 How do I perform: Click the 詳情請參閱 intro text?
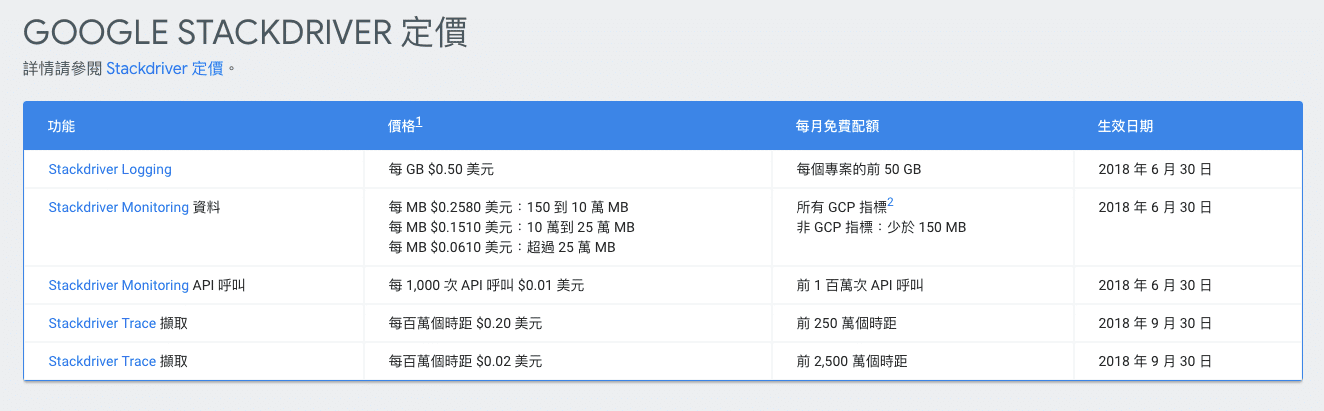coord(62,69)
